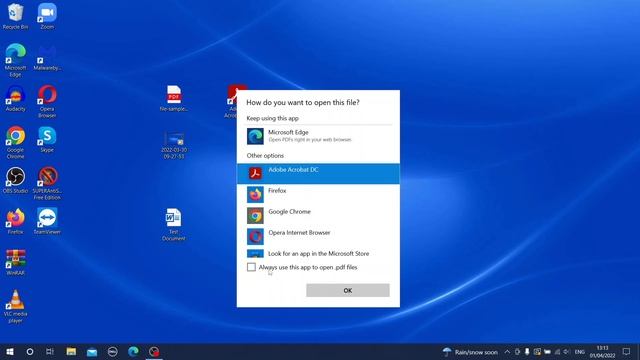
Task: Select the TeamViewer desktop shortcut
Action: pos(47,221)
